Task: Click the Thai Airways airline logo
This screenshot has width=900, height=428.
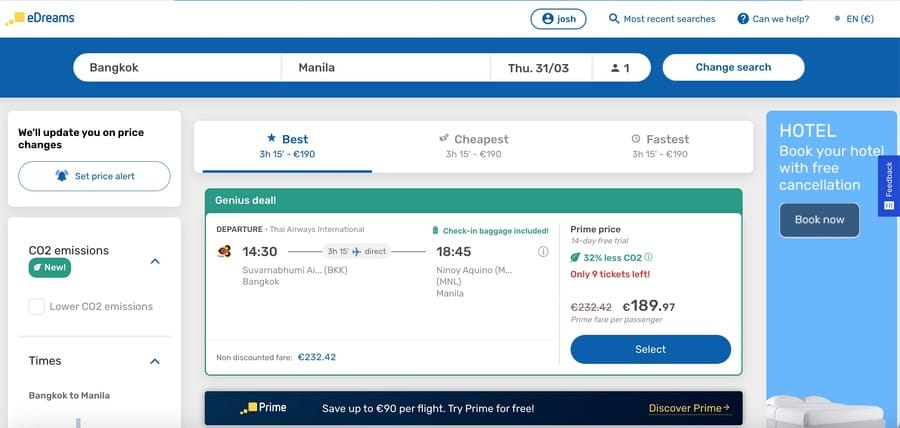Action: point(224,251)
